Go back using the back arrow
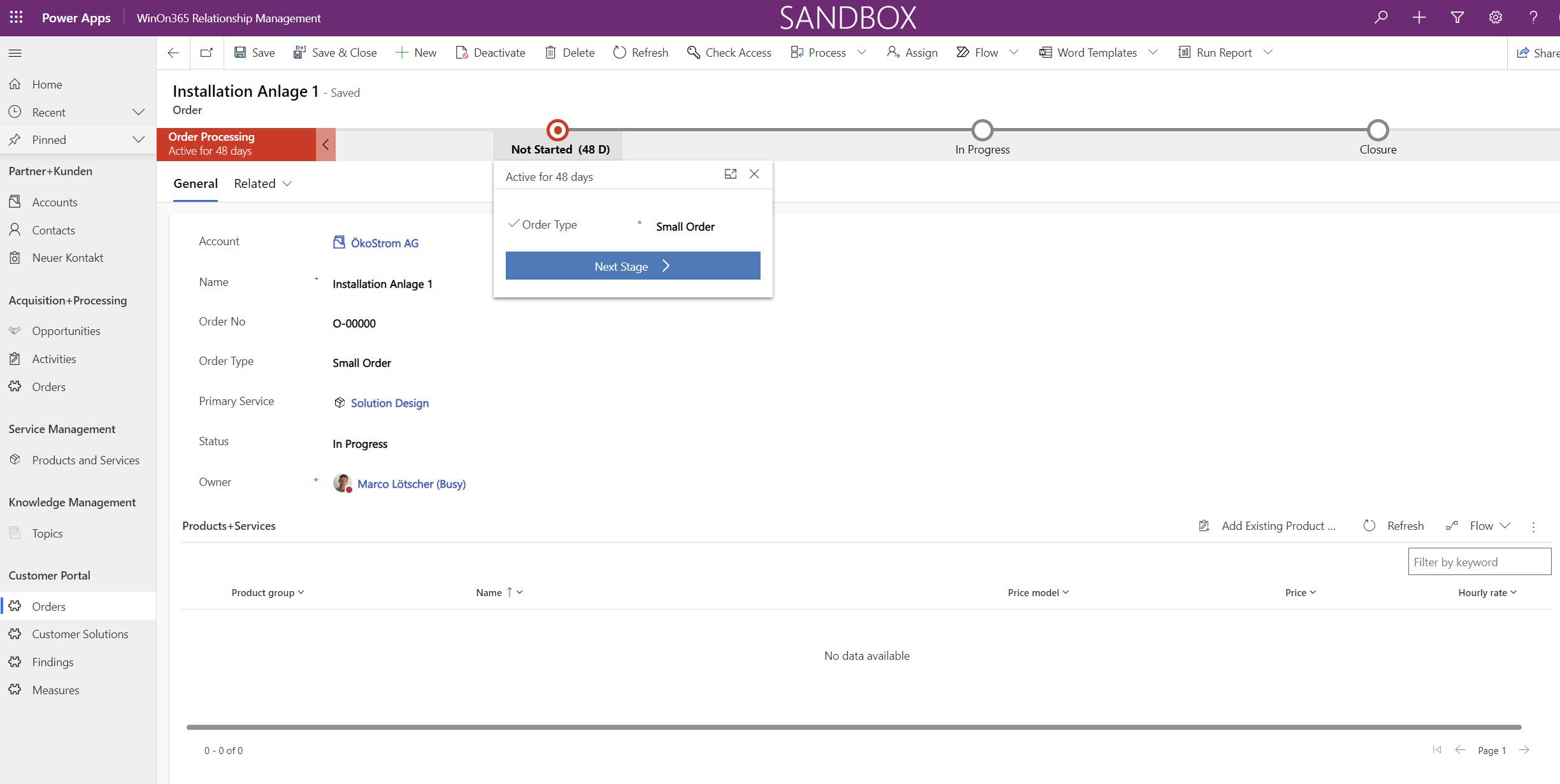This screenshot has width=1560, height=784. [x=173, y=53]
